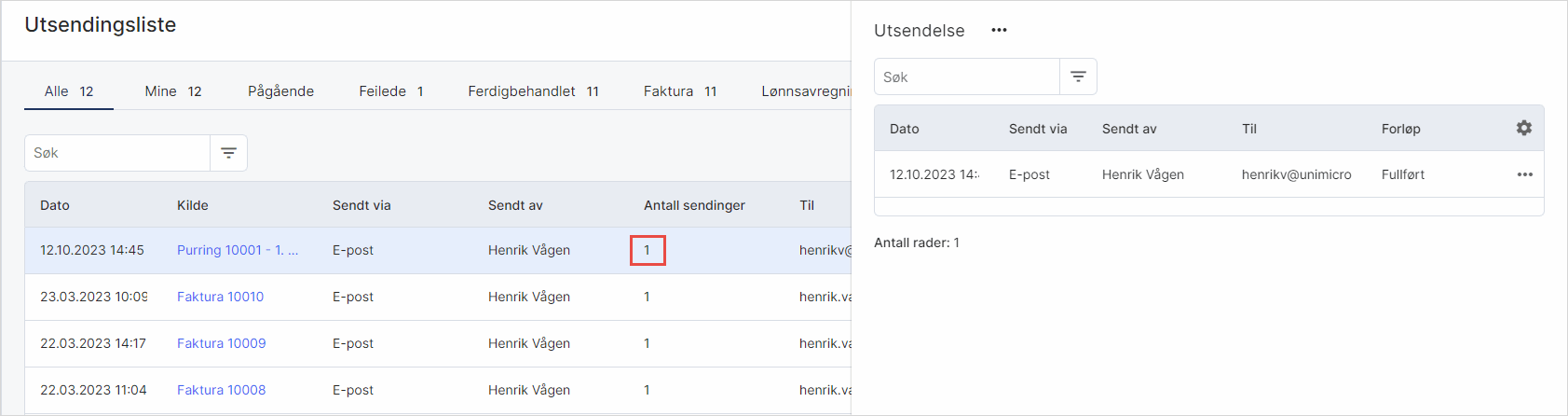The height and width of the screenshot is (416, 1568).
Task: Open row actions menu for Fullført entry
Action: 1524,174
